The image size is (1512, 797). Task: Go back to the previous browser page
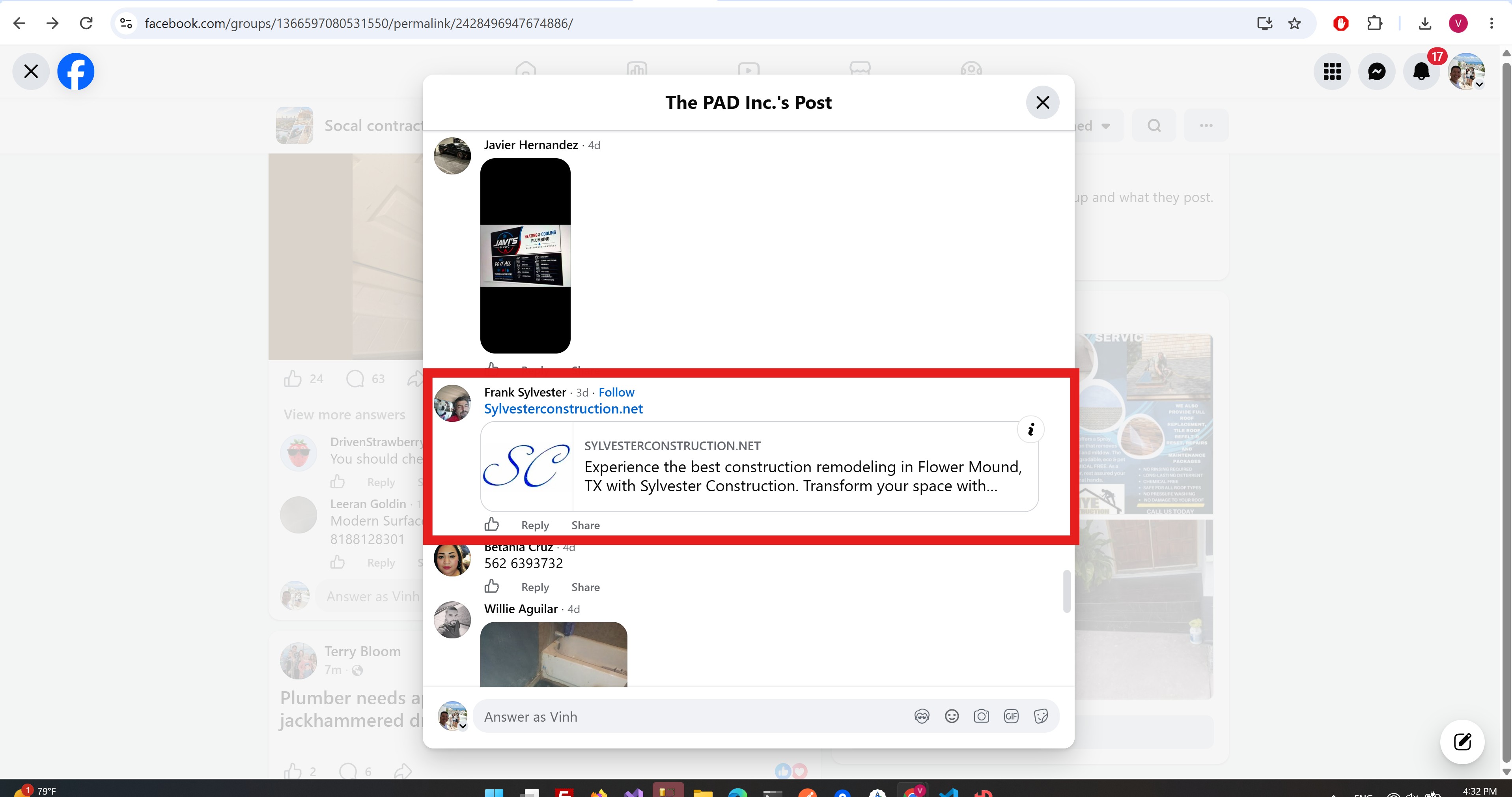19,23
